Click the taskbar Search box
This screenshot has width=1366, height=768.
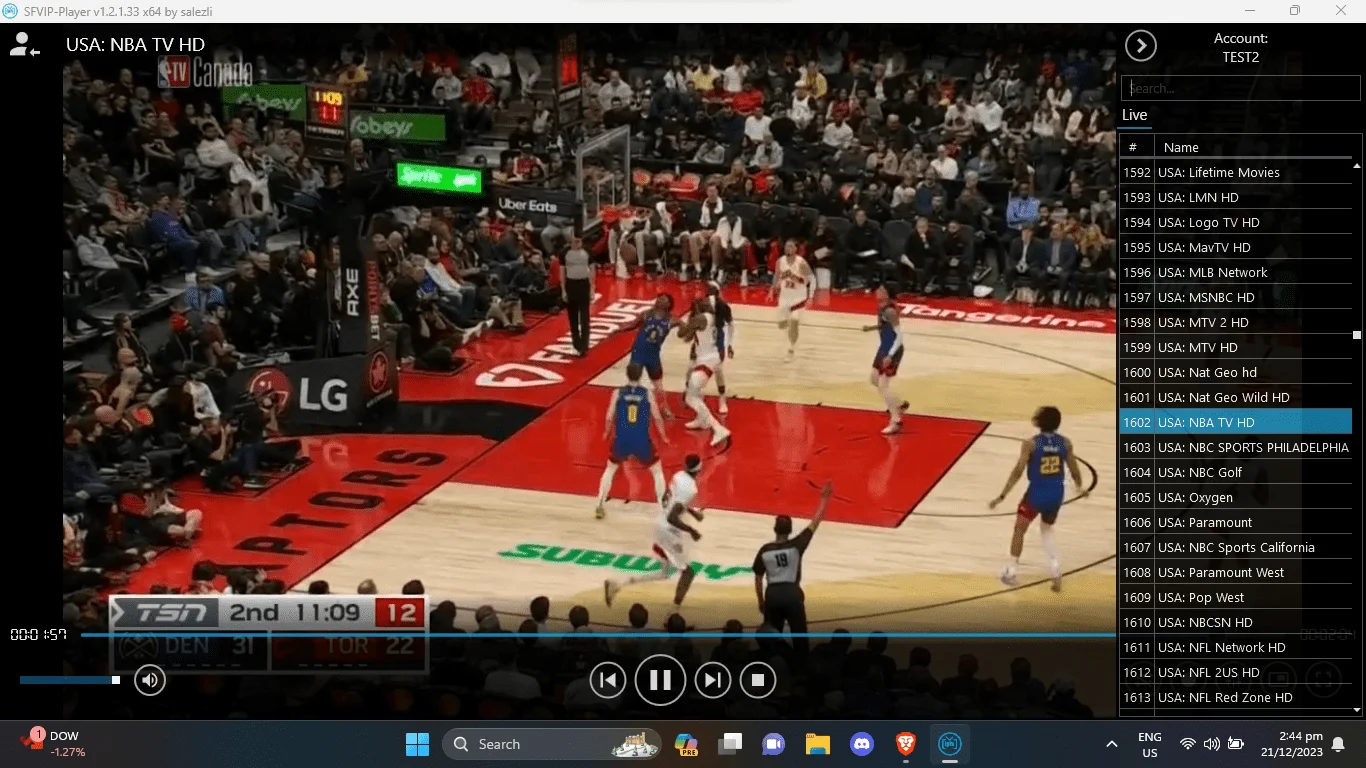(553, 744)
